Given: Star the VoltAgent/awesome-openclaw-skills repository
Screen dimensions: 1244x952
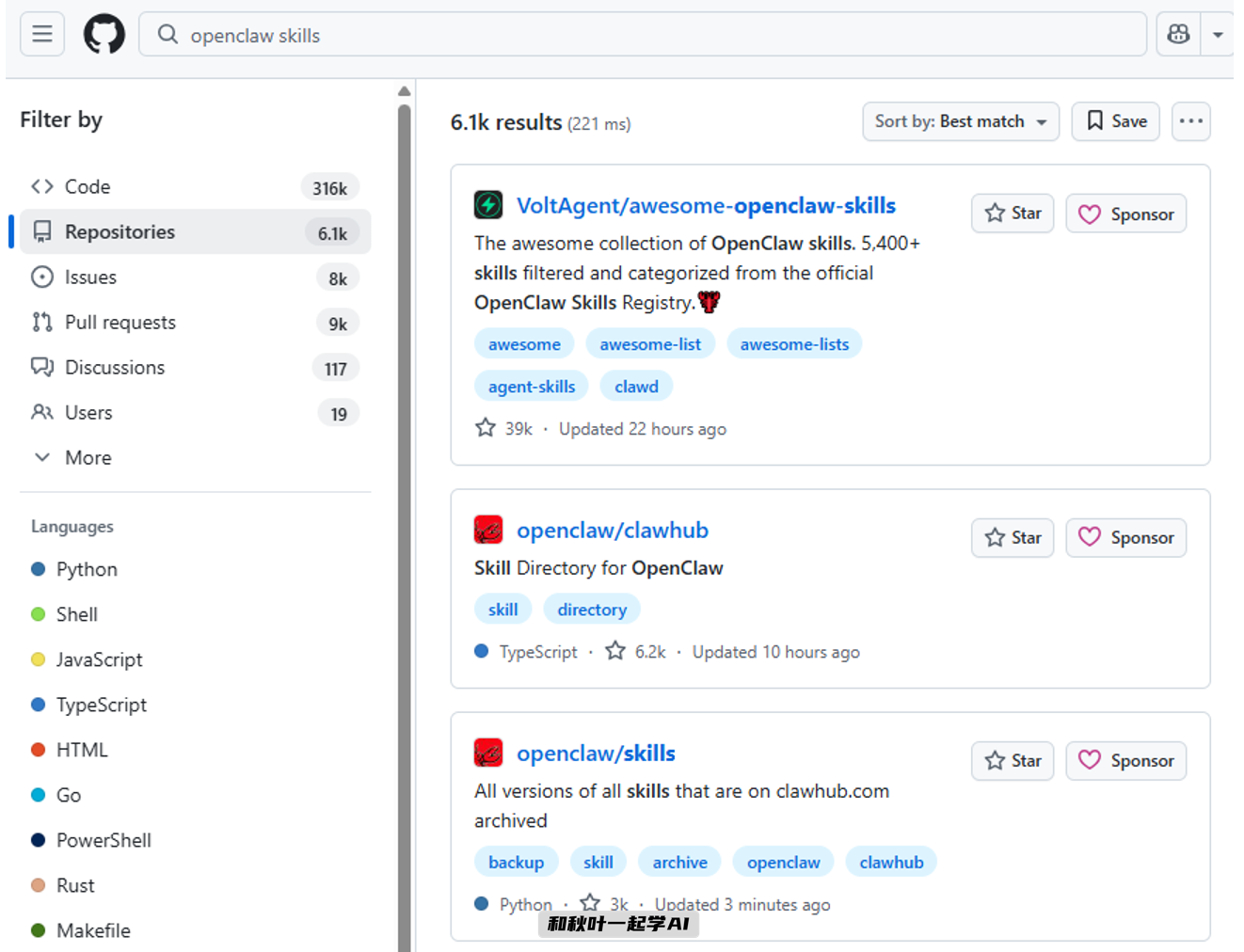Looking at the screenshot, I should click(1013, 214).
